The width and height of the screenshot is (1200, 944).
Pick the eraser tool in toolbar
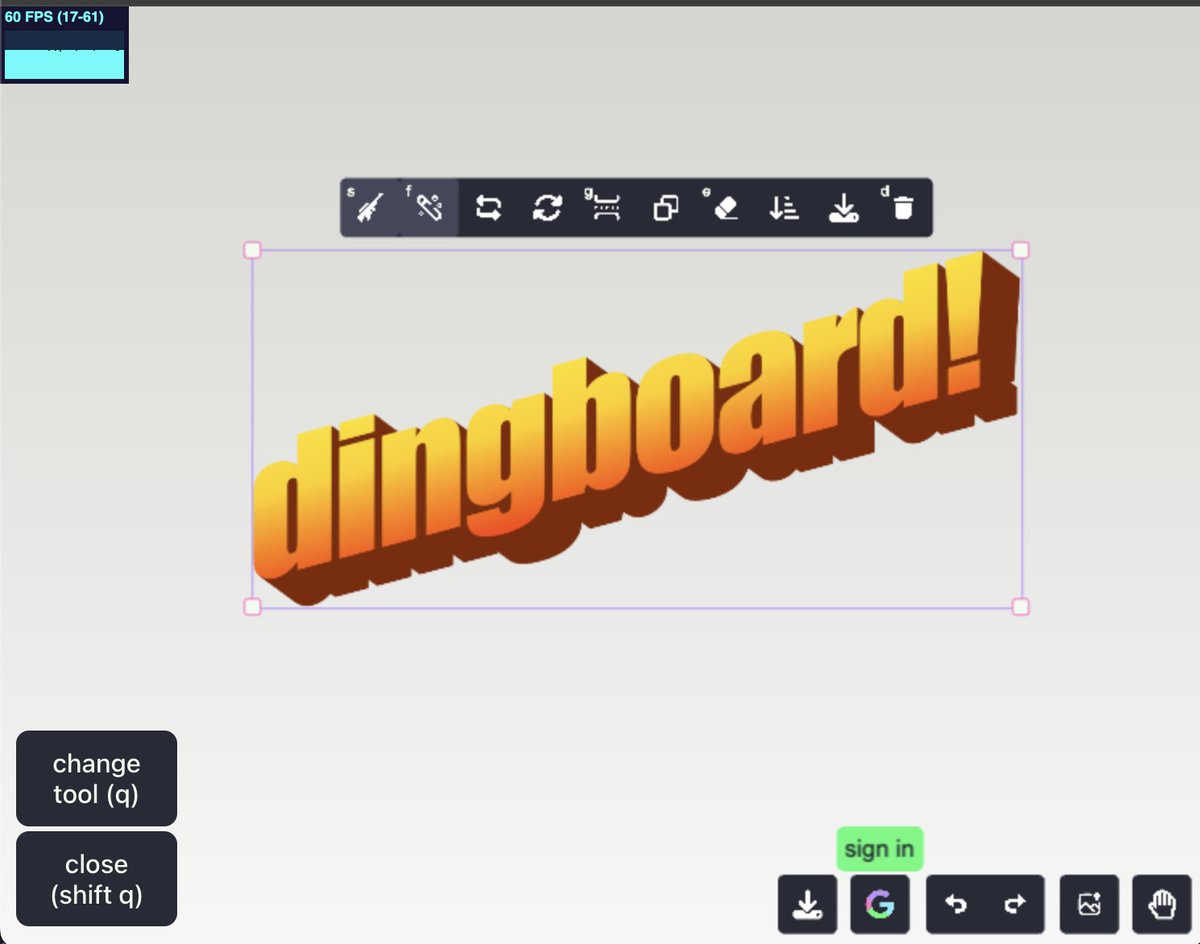tap(726, 208)
